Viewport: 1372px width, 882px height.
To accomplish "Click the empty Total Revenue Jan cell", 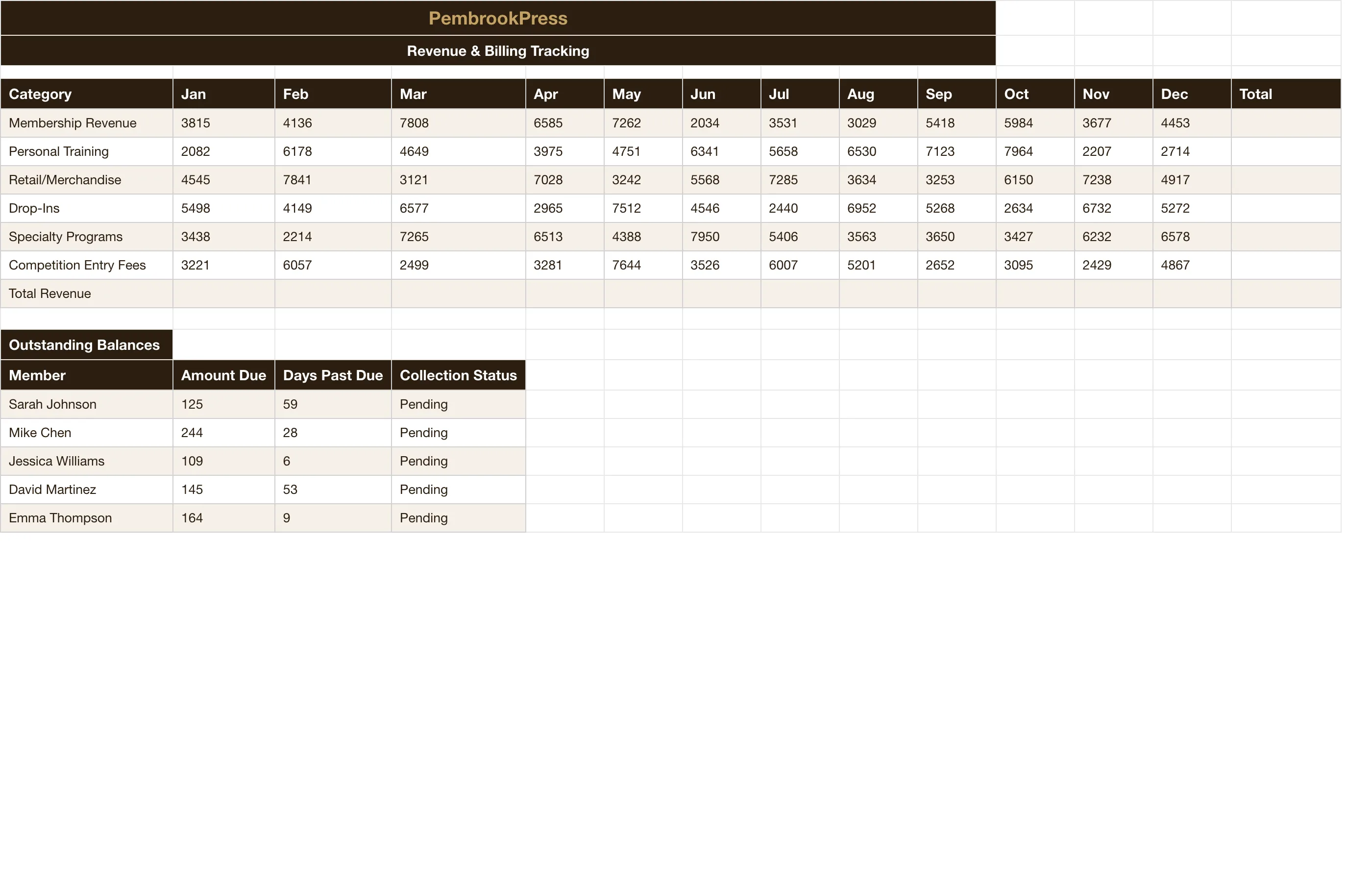I will coord(223,294).
